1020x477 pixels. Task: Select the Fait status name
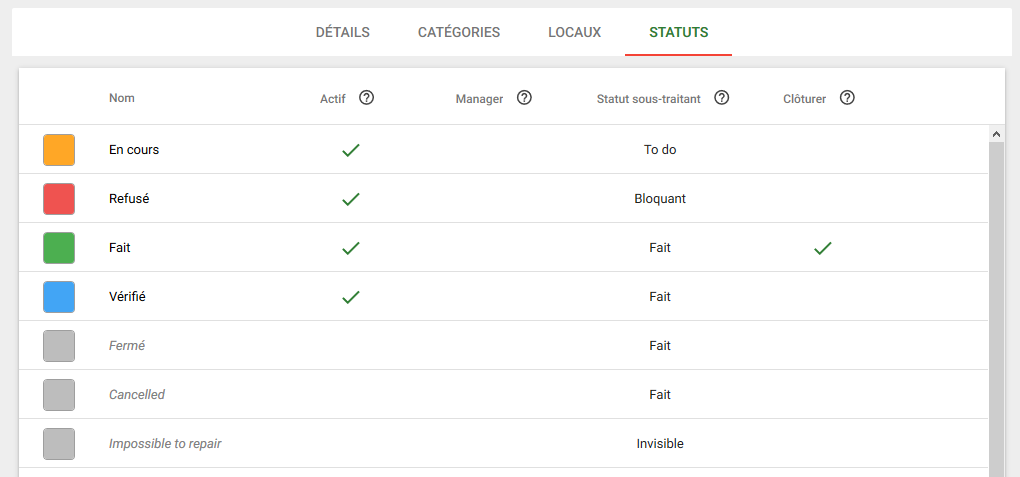[x=120, y=248]
